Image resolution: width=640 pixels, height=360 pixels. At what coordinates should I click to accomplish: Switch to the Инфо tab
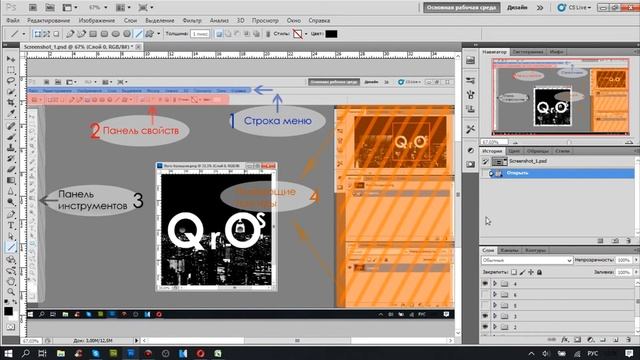556,52
